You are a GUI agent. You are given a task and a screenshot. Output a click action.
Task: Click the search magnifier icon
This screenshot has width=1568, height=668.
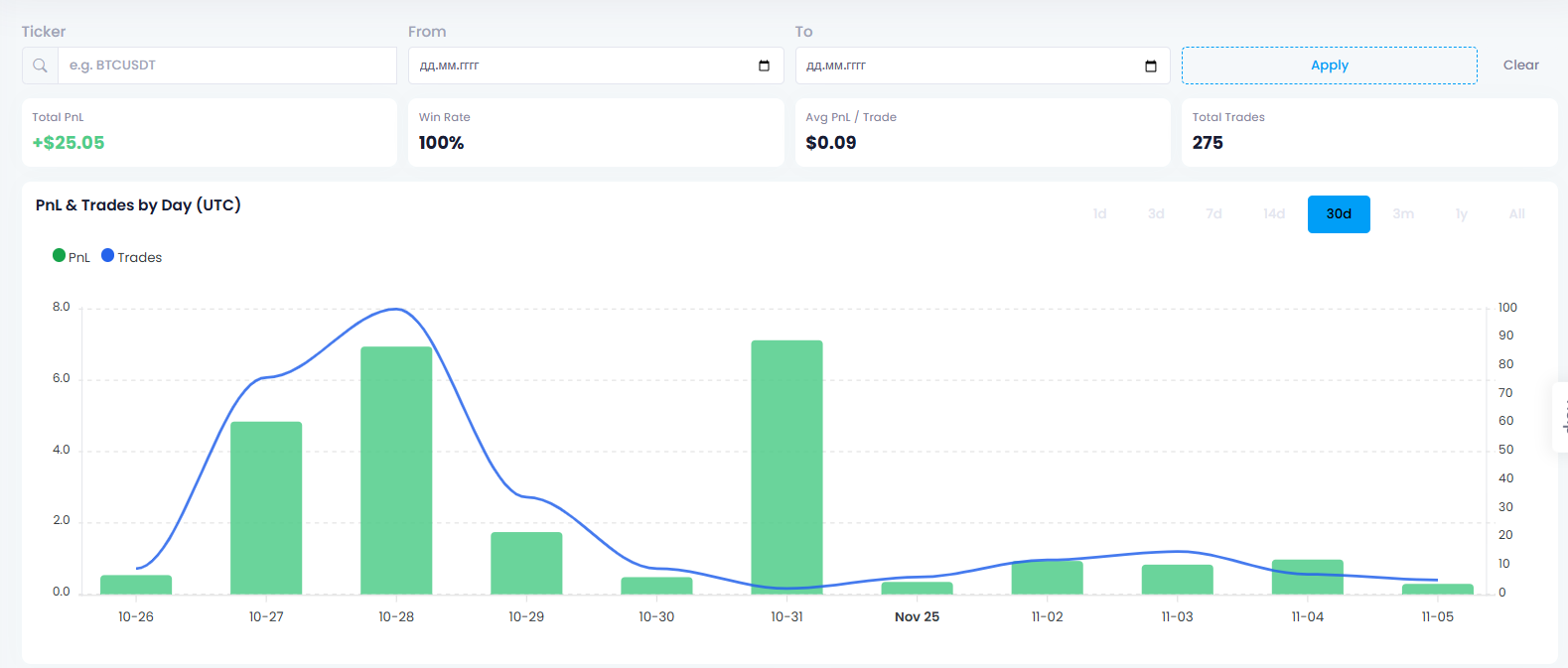(40, 66)
